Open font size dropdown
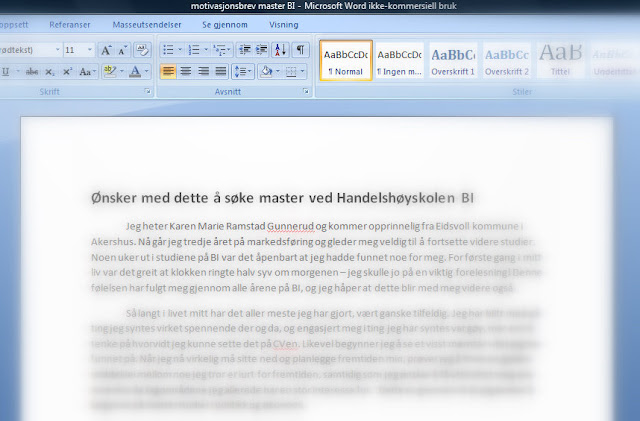The height and width of the screenshot is (421, 640). coord(90,50)
